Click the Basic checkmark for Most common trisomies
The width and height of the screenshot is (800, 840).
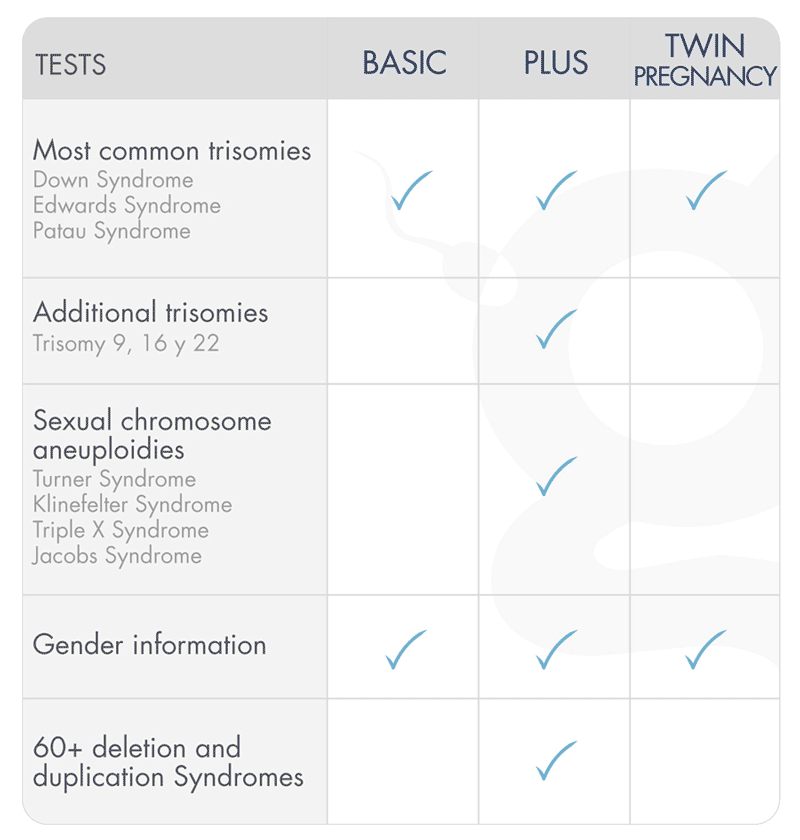tap(411, 190)
